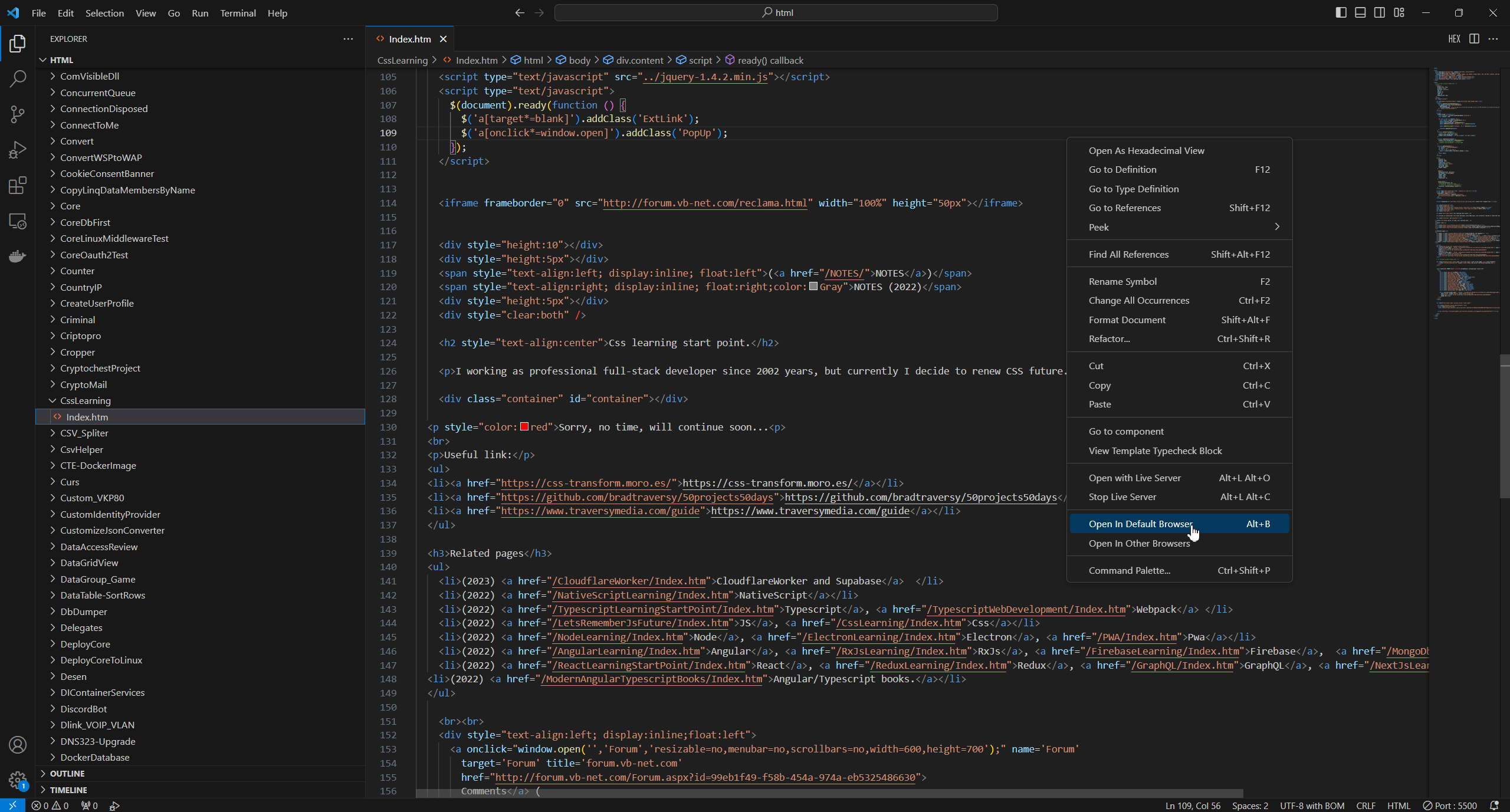Viewport: 1510px width, 812px height.
Task: Toggle Primary Side Bar layout button
Action: point(1341,12)
